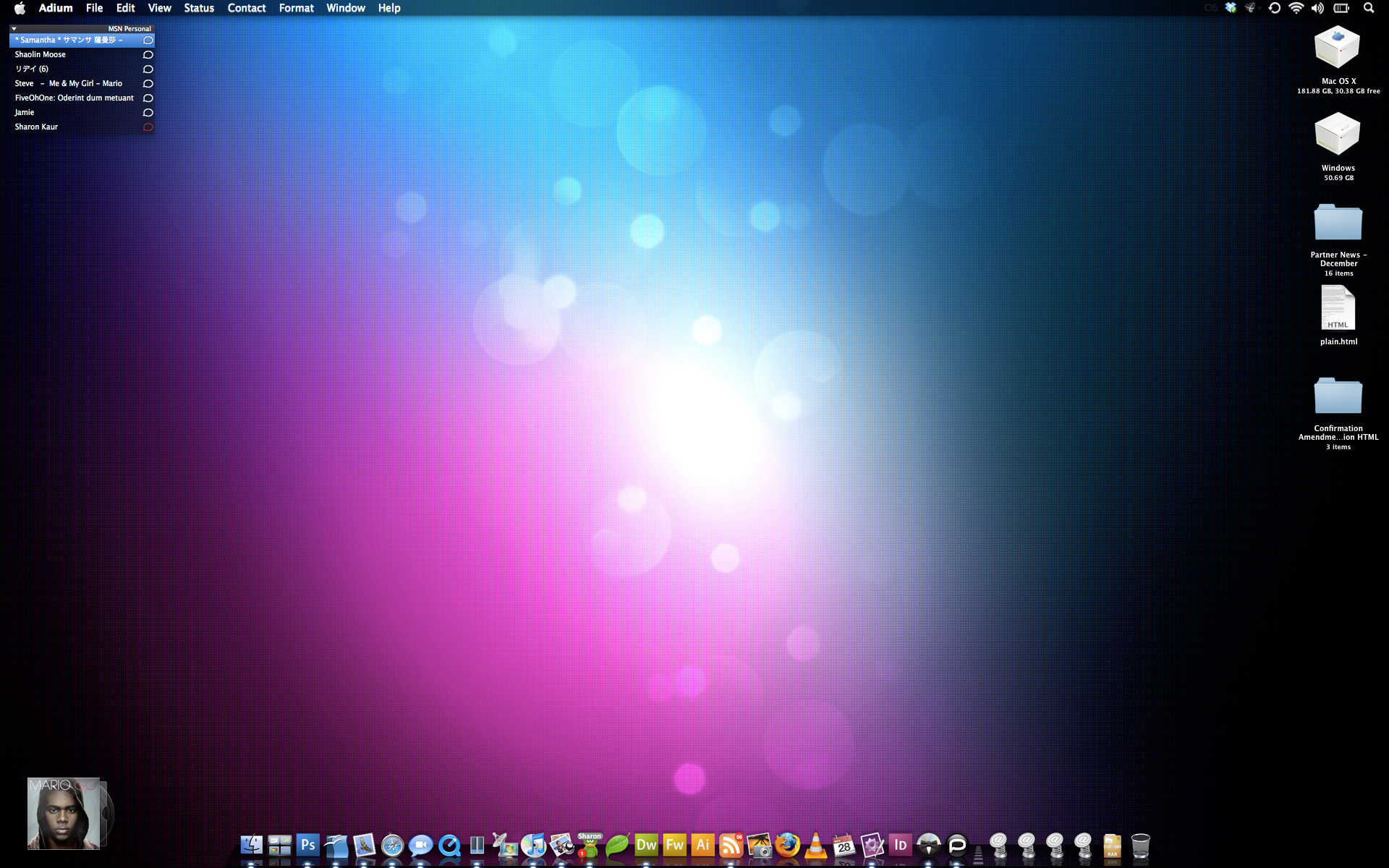Open the Format menu

click(296, 8)
